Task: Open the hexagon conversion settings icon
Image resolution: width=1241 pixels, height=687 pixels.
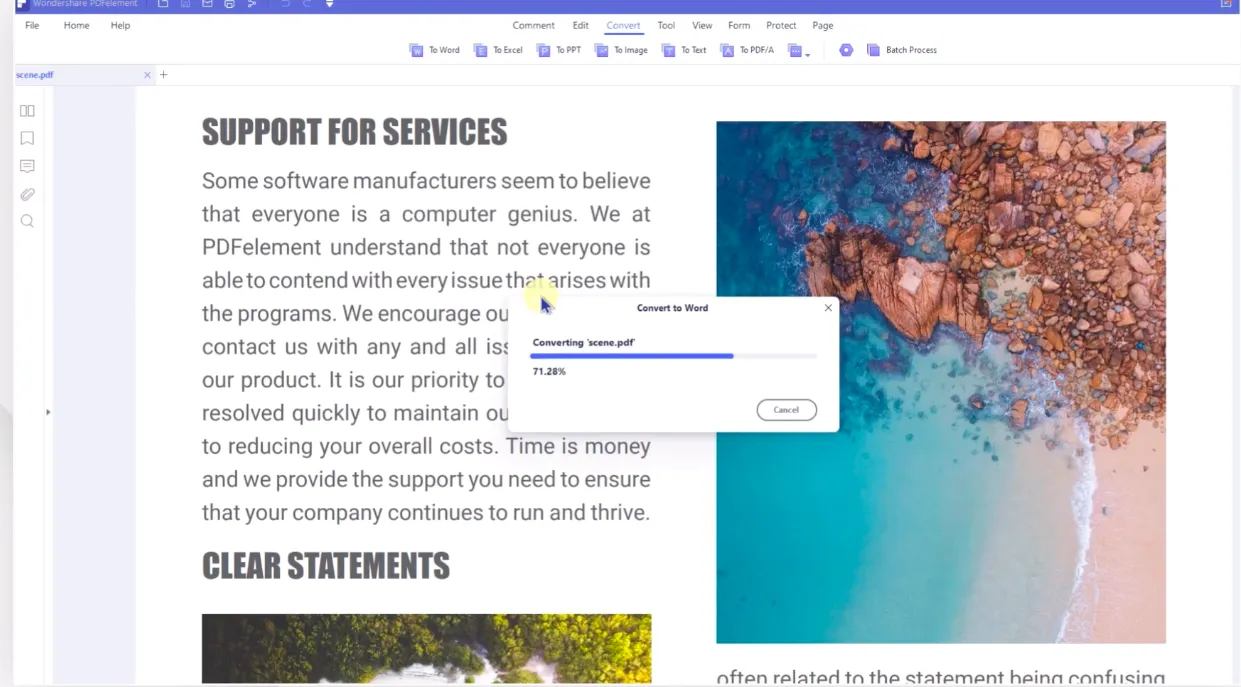Action: 846,50
